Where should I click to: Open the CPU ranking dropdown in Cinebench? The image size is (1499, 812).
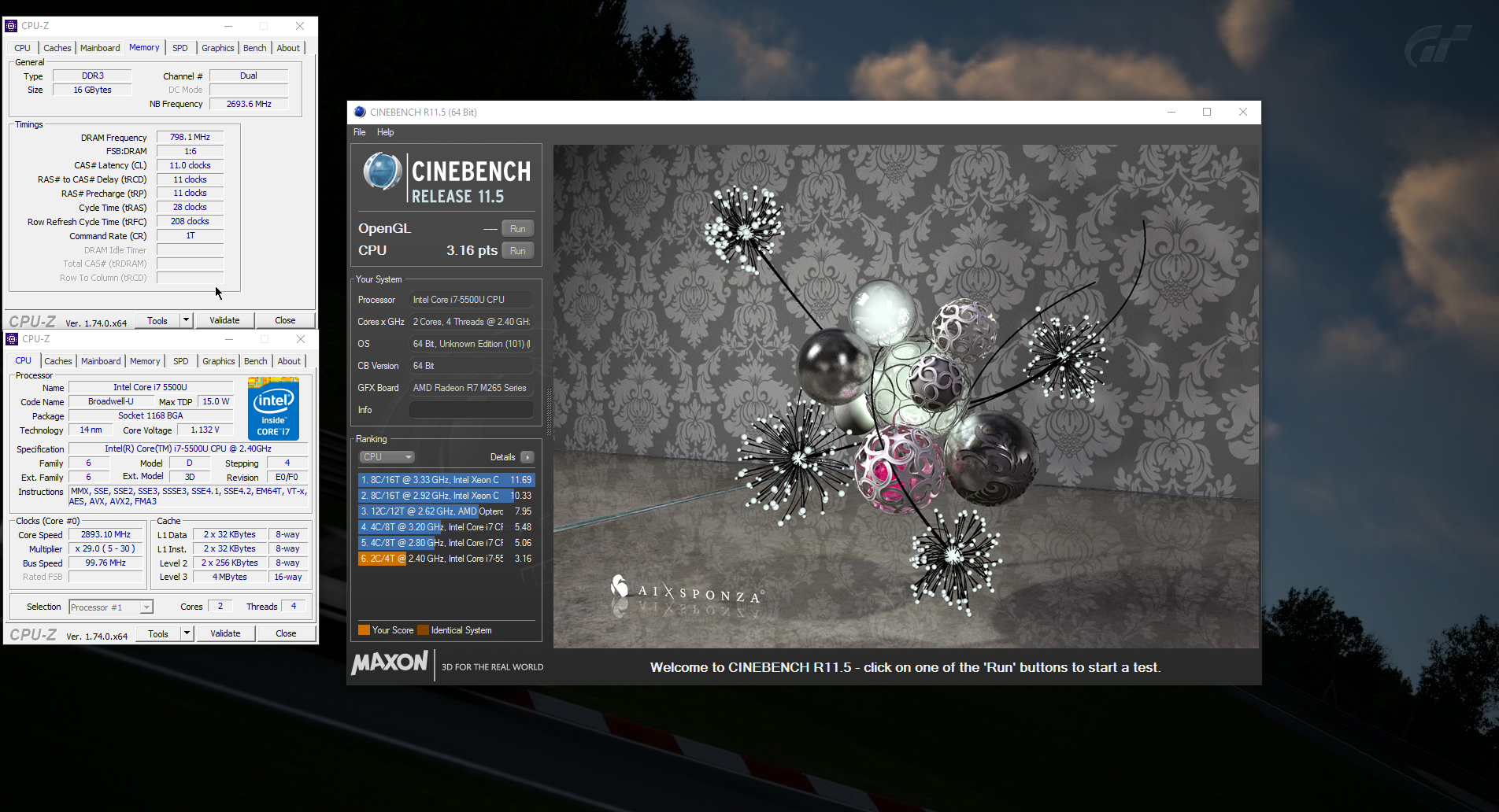[387, 457]
